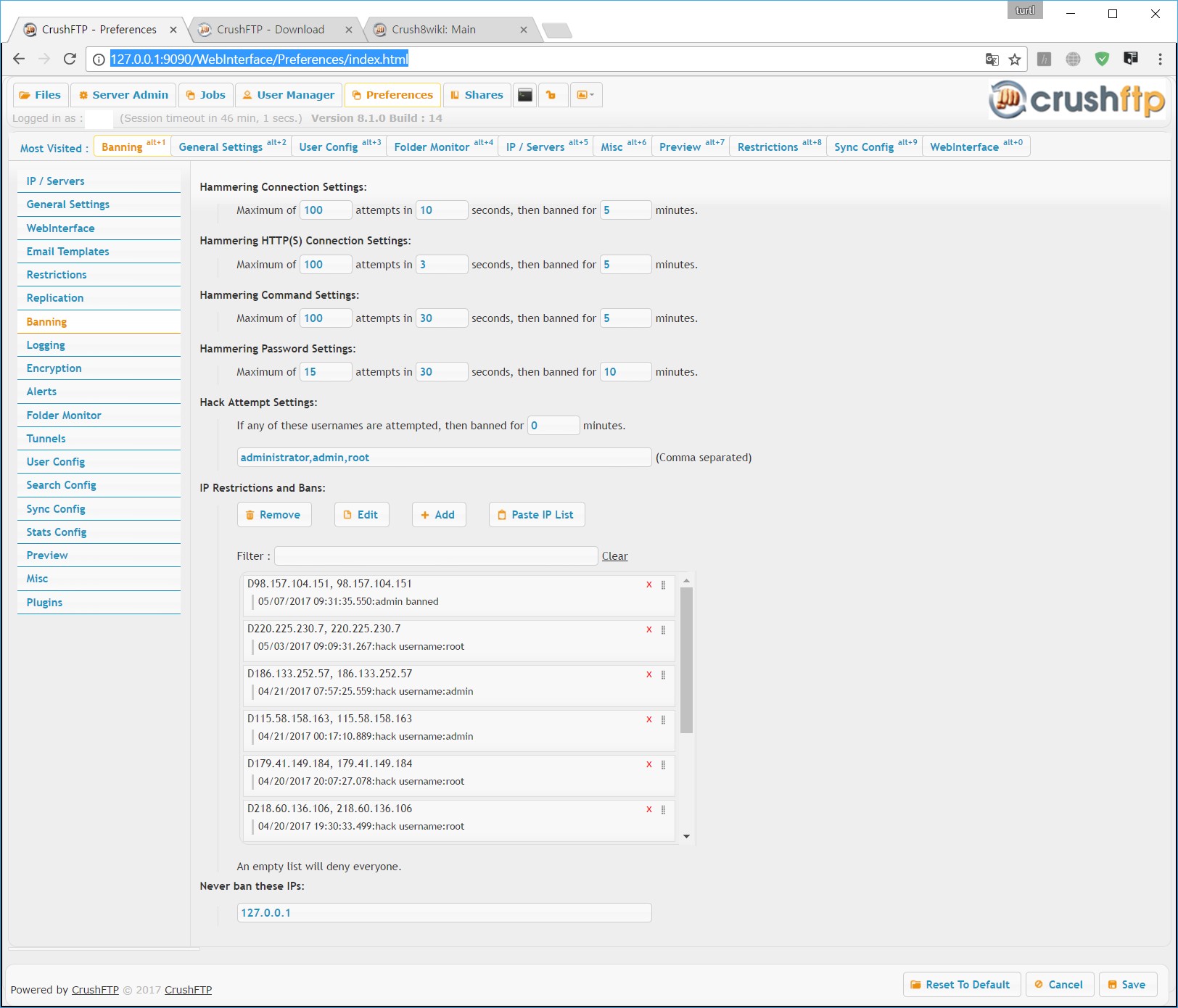Screen dimensions: 1178x1008
Task: Reload the page
Action: click(70, 59)
